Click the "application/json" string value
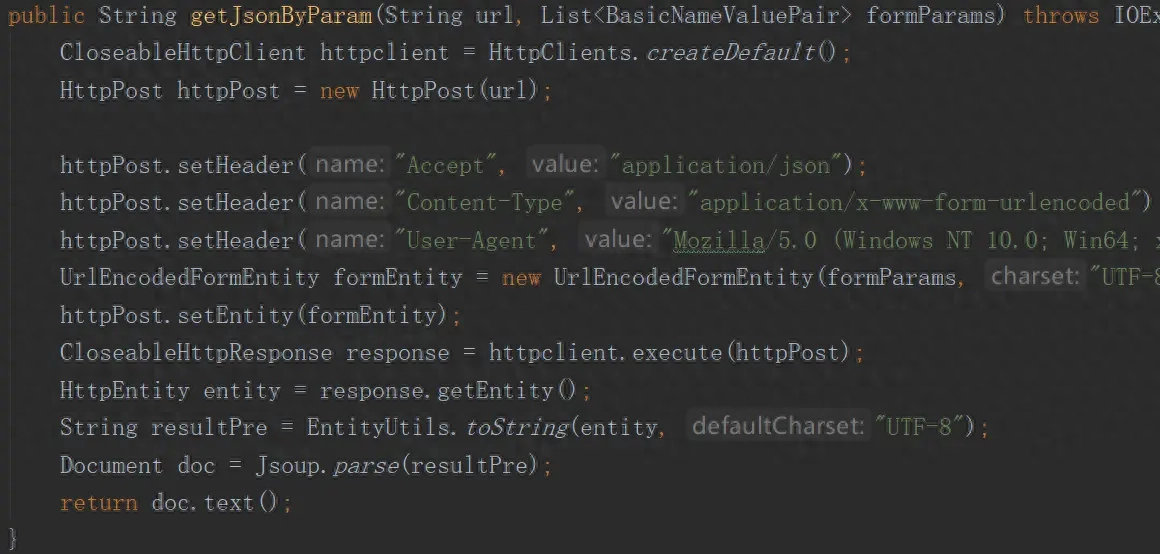 pos(726,165)
